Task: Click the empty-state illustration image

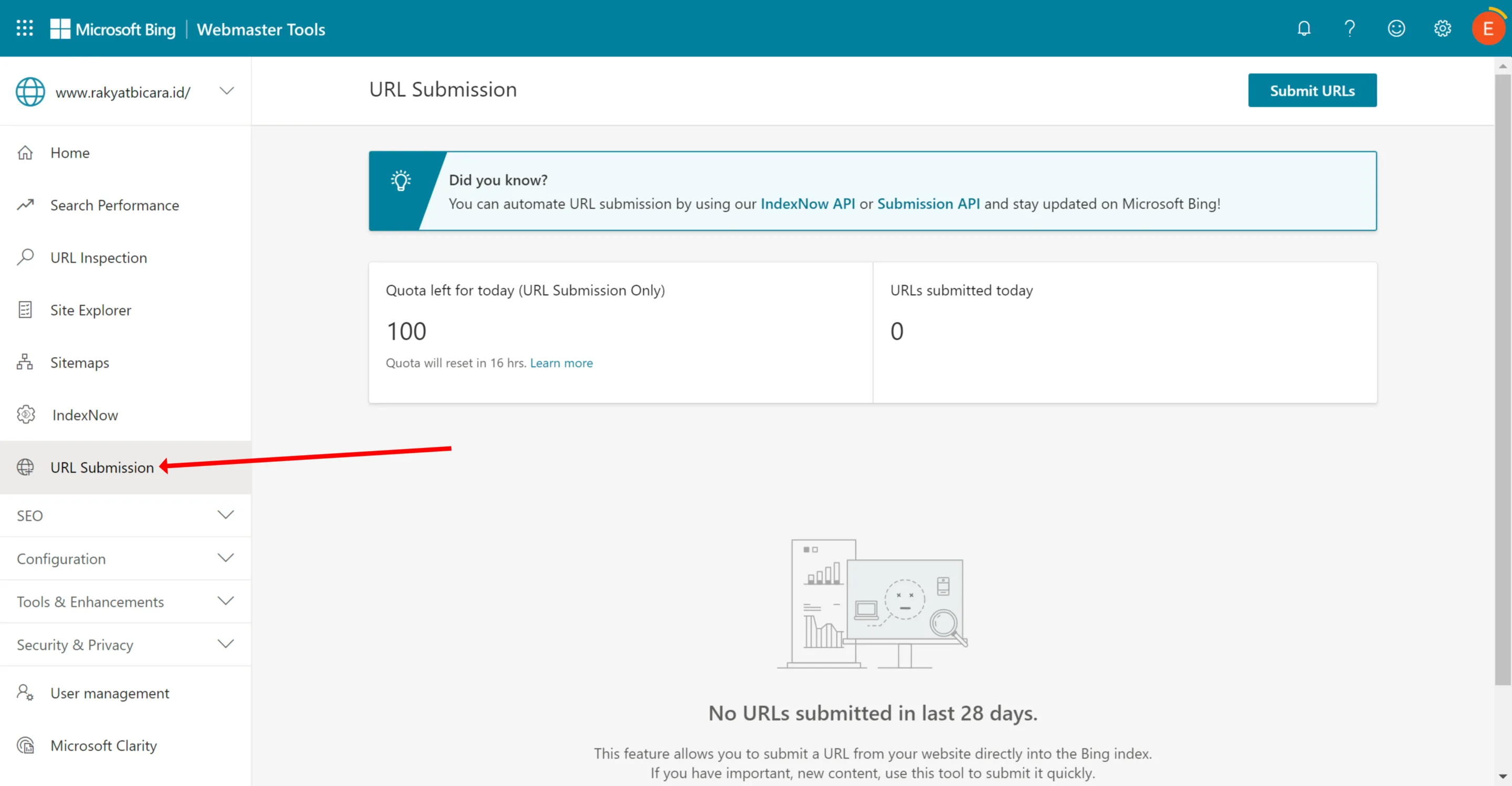Action: coord(873,603)
